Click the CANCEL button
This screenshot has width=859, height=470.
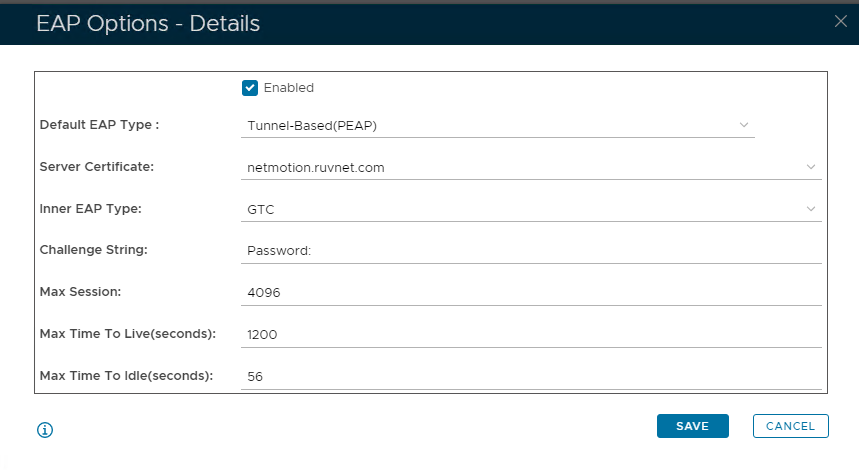pyautogui.click(x=790, y=426)
